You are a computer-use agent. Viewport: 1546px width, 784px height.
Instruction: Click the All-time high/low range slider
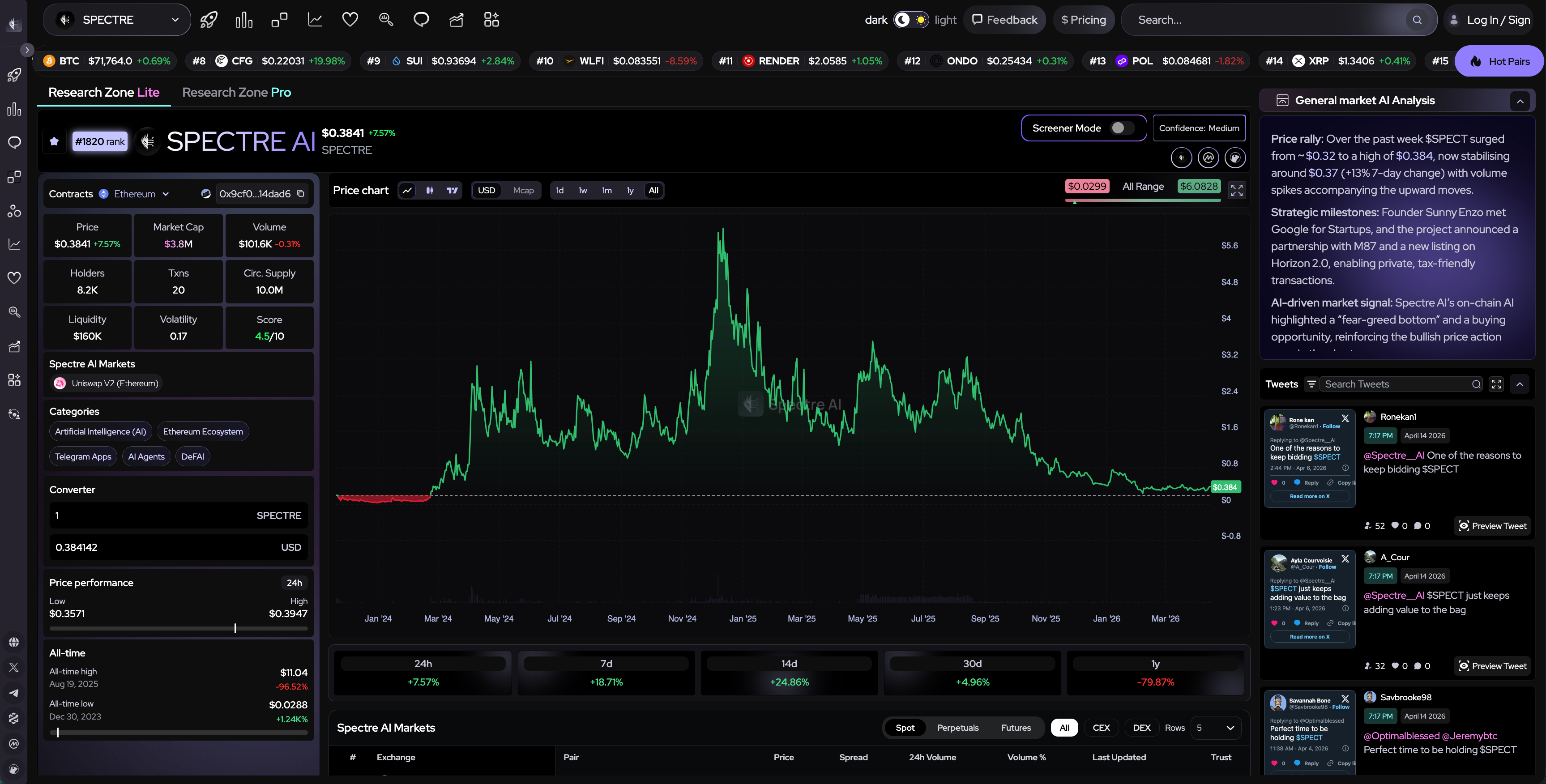(178, 733)
